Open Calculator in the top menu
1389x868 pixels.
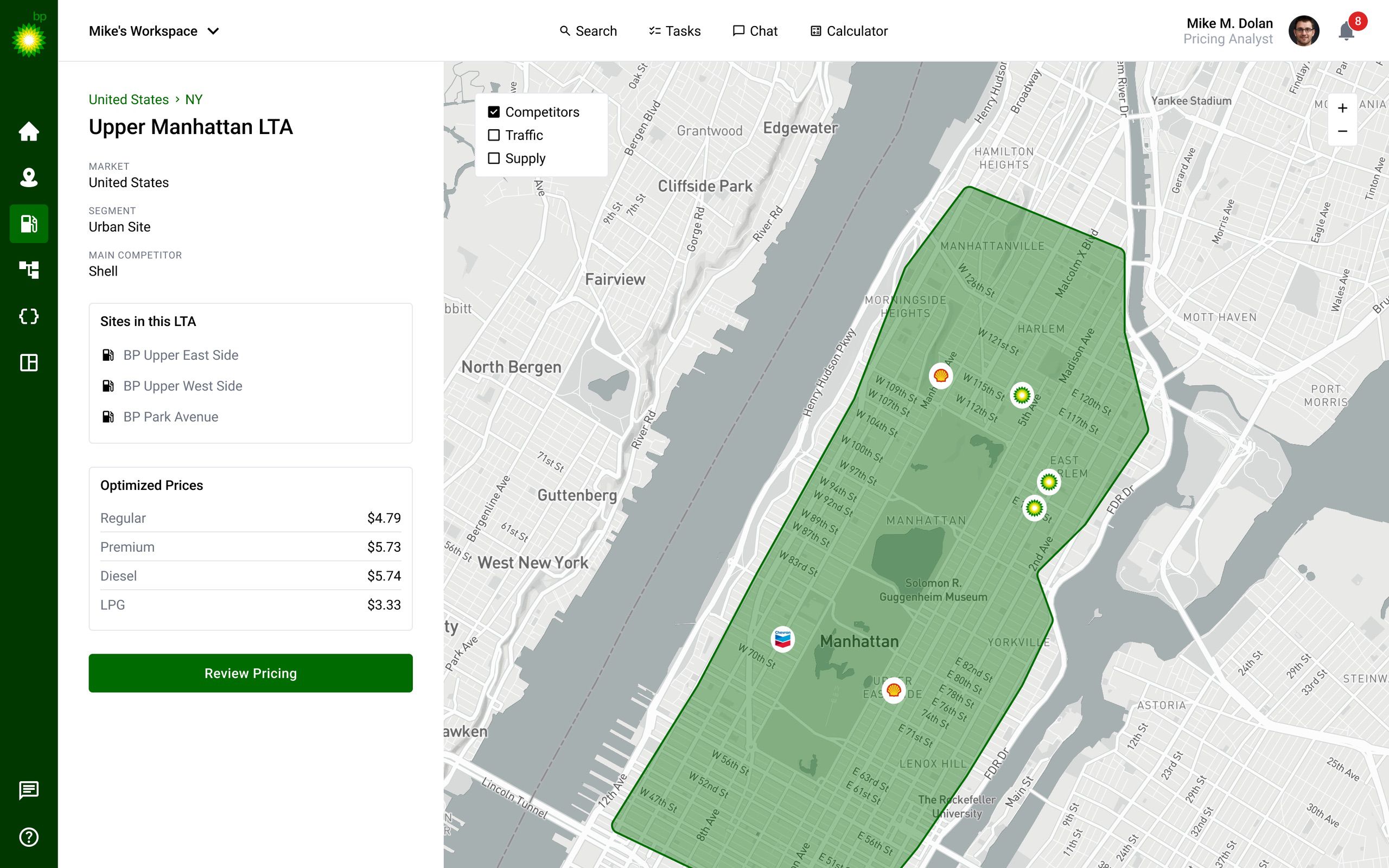point(849,31)
